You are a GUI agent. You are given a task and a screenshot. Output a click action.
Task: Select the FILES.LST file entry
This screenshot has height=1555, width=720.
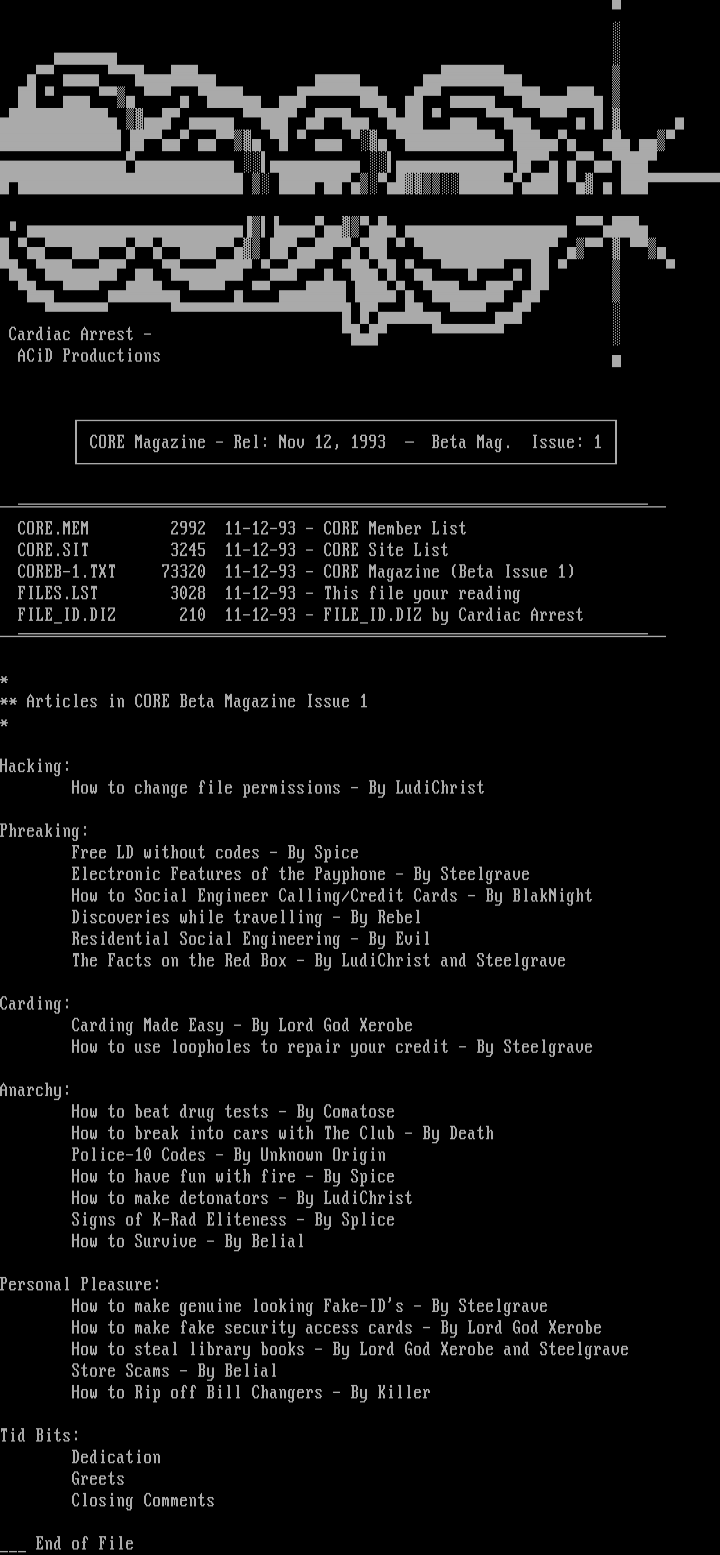coord(268,593)
